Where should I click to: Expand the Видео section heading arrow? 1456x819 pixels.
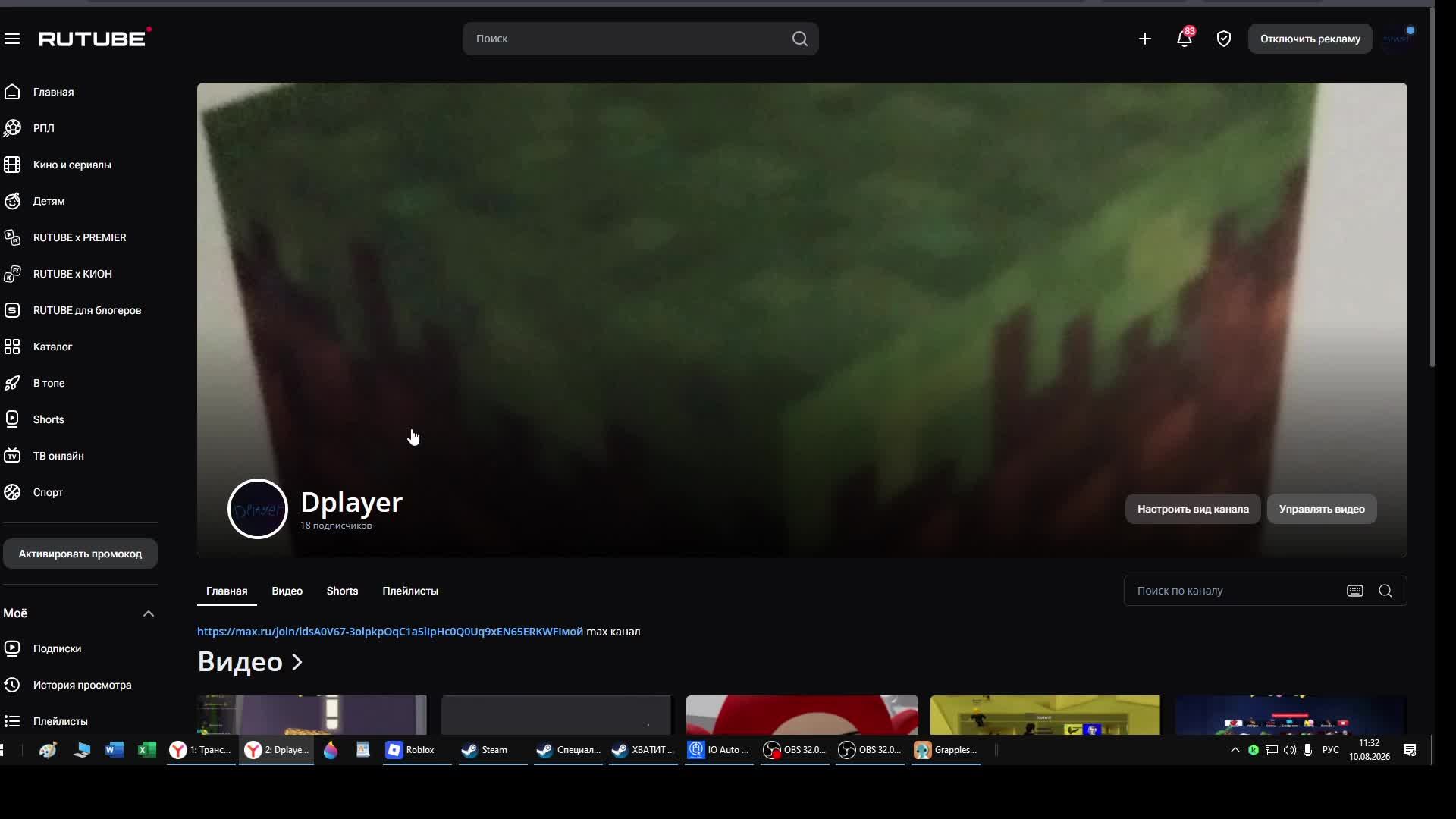click(x=297, y=662)
